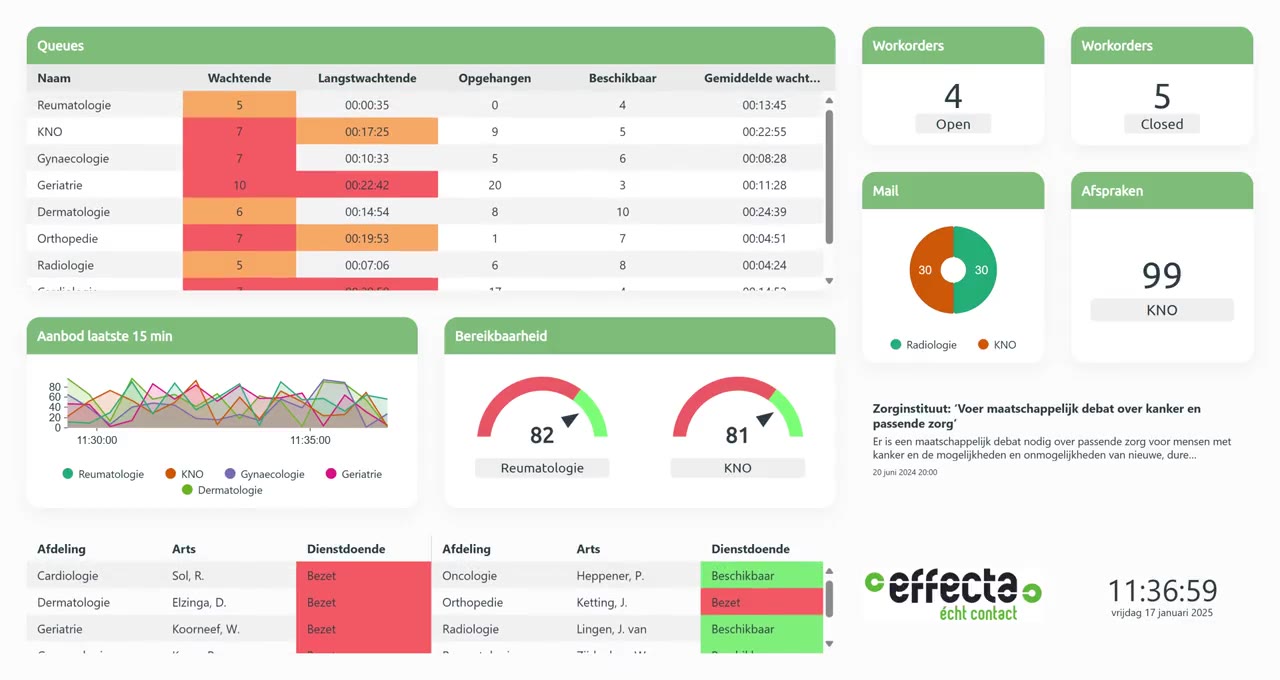Click the closed workorders count 5
Image resolution: width=1280 pixels, height=680 pixels.
pyautogui.click(x=1162, y=96)
